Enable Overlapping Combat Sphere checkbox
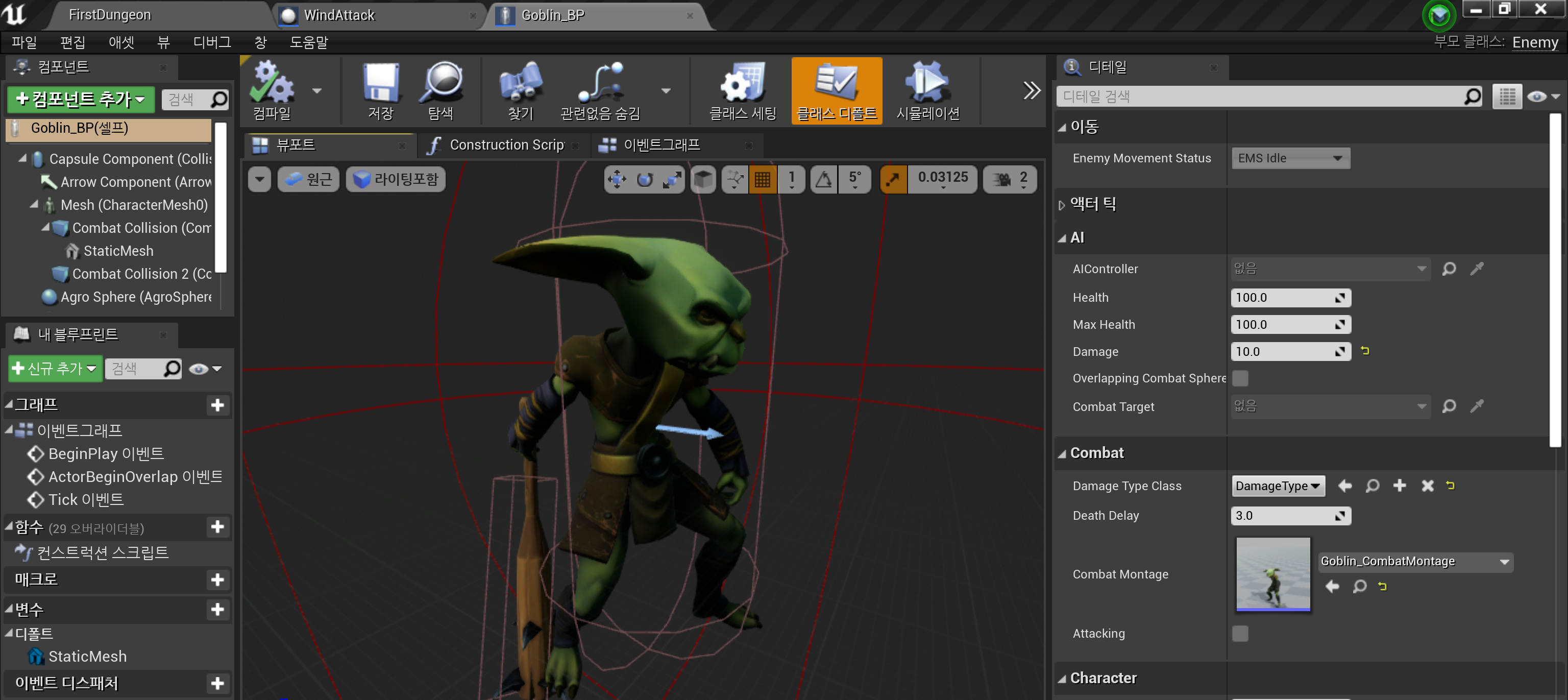 pos(1239,378)
